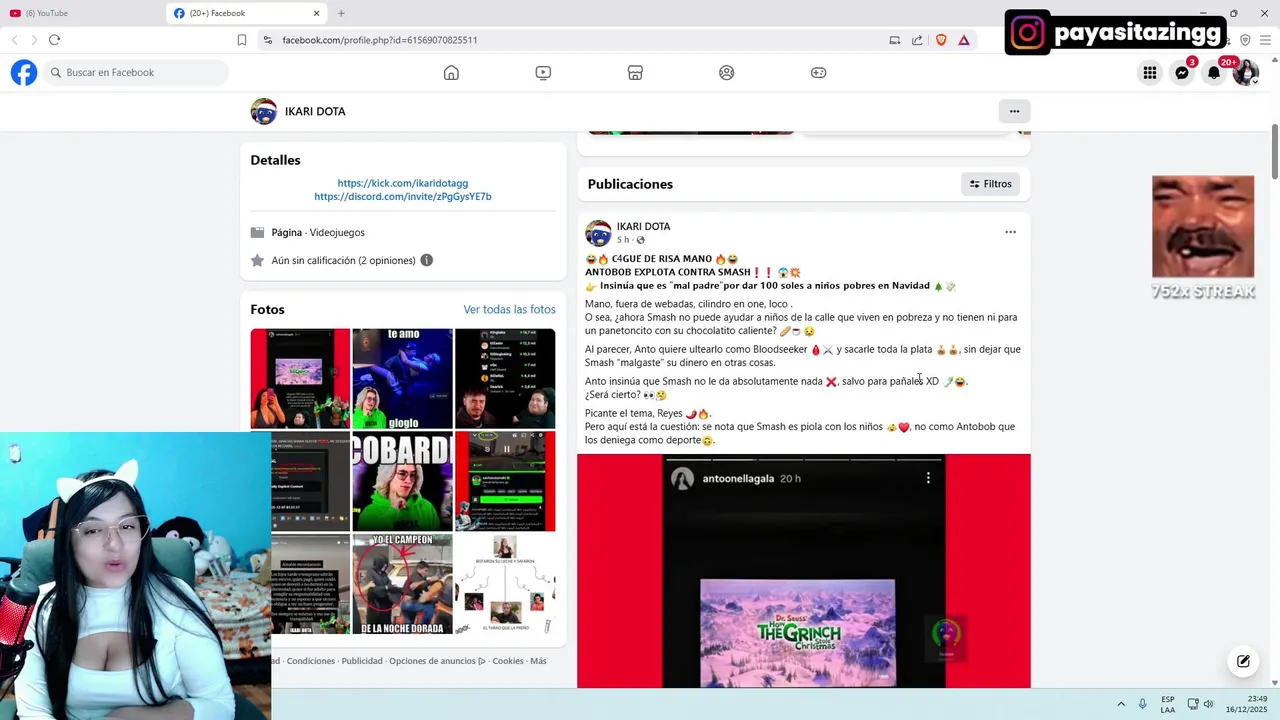This screenshot has height=720, width=1280.
Task: Open ESP LAA language switcher
Action: coord(1168,704)
